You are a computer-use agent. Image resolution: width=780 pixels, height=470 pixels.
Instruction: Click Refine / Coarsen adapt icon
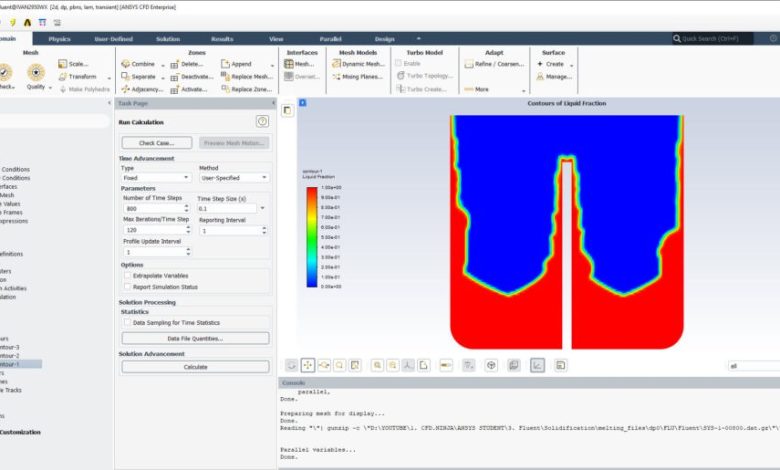467,64
